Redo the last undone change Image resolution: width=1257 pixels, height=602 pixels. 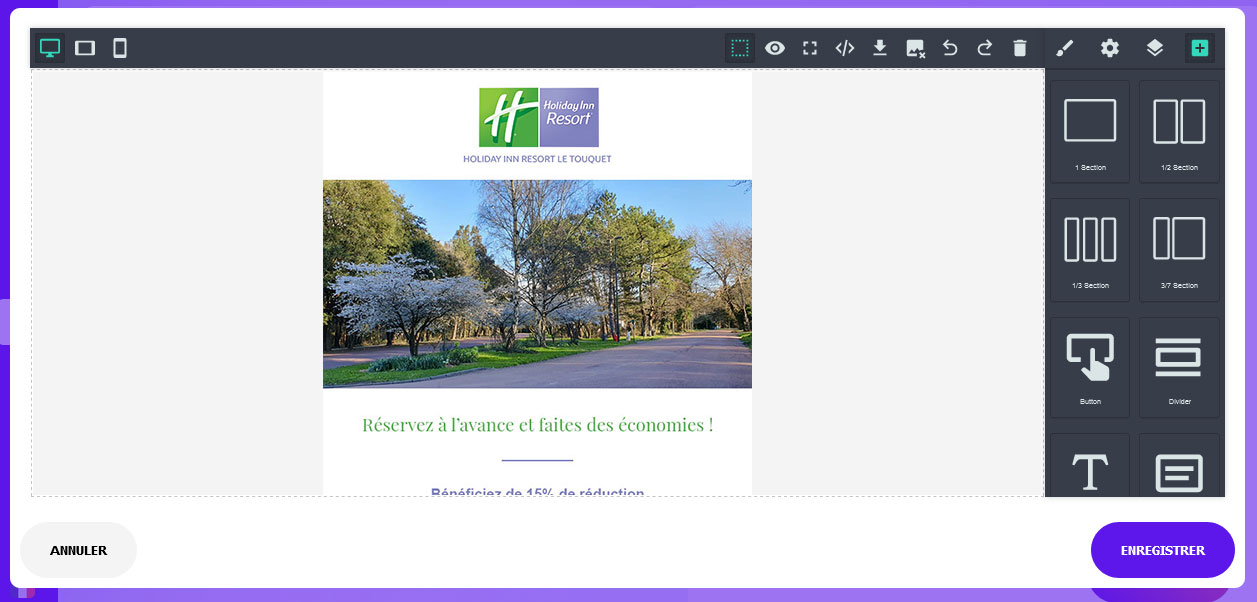point(985,48)
